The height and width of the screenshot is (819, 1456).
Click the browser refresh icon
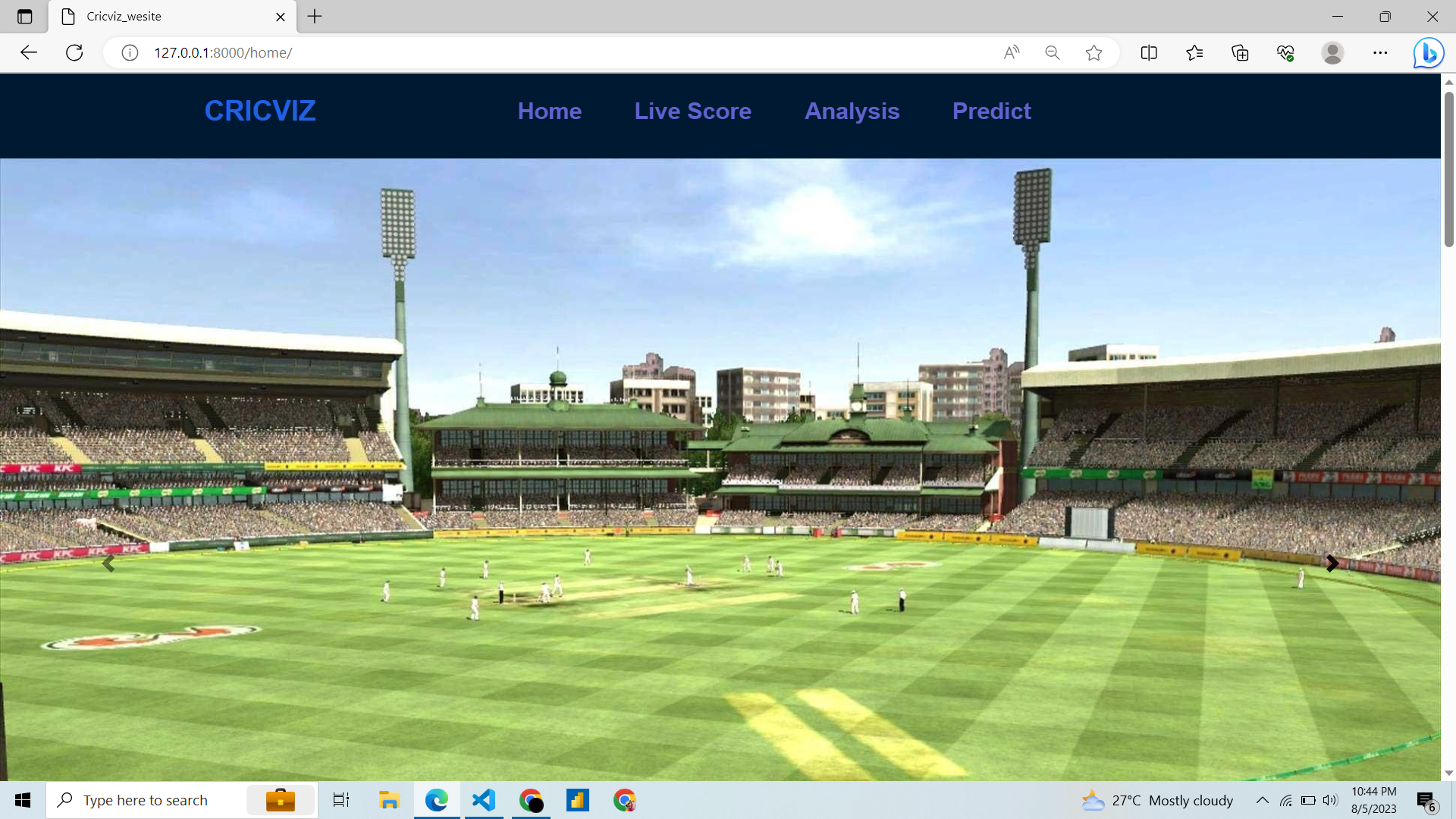pyautogui.click(x=74, y=52)
